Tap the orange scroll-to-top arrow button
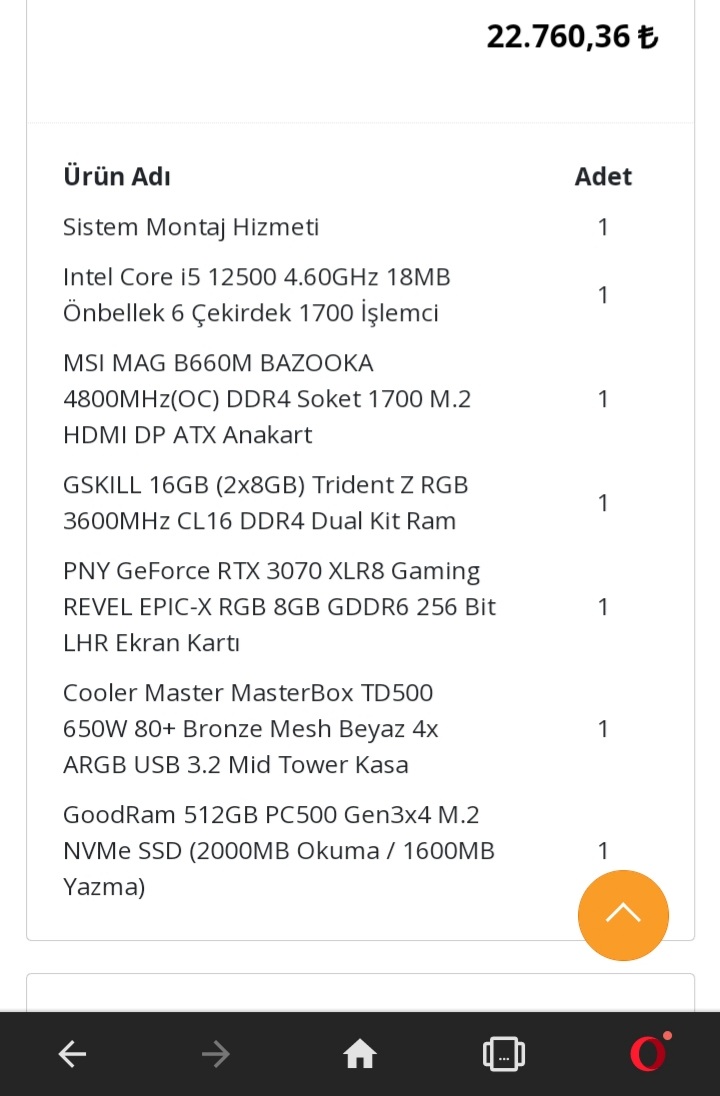720x1096 pixels. click(x=623, y=914)
